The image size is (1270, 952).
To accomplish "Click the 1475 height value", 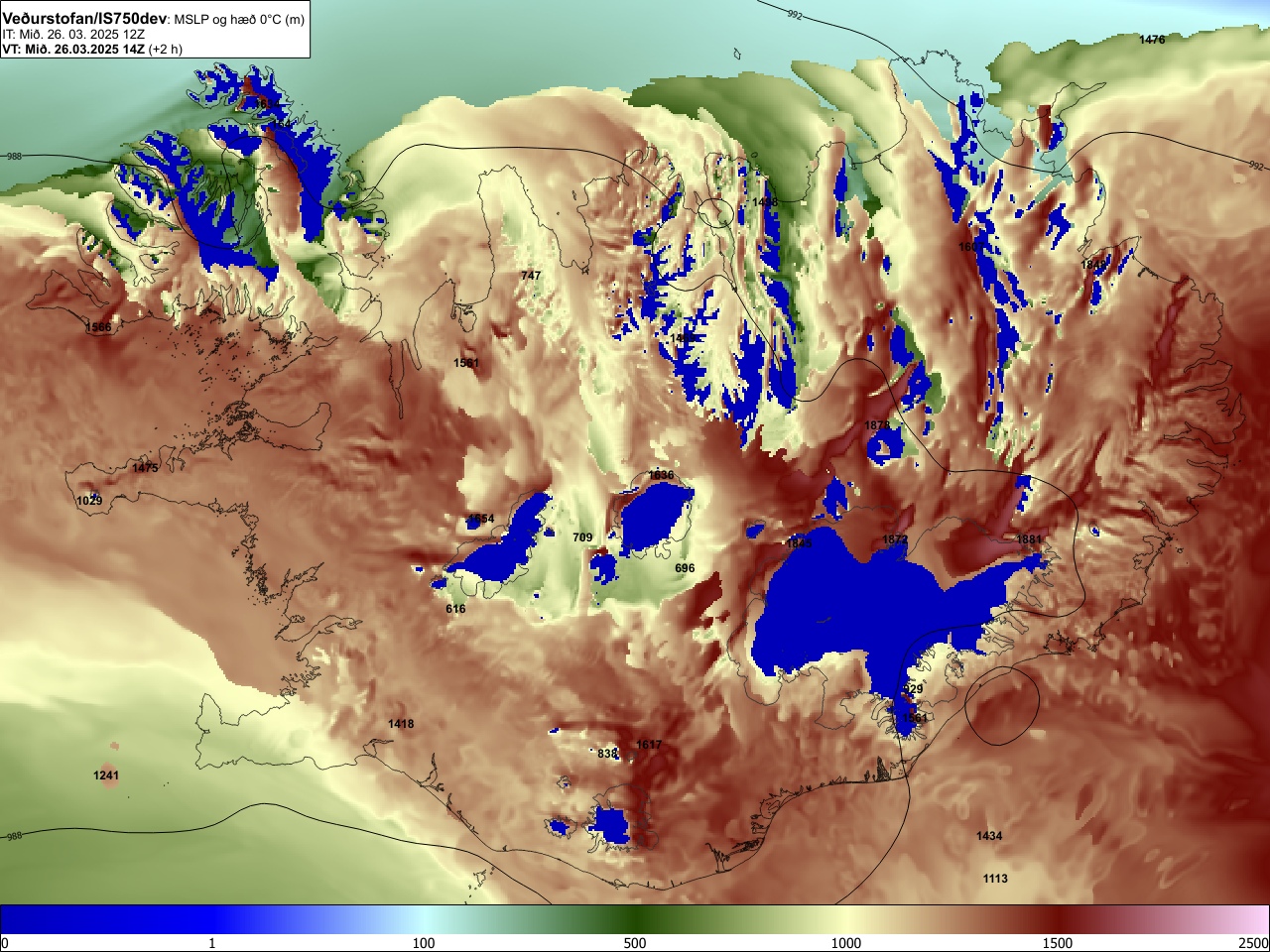I will pos(145,468).
